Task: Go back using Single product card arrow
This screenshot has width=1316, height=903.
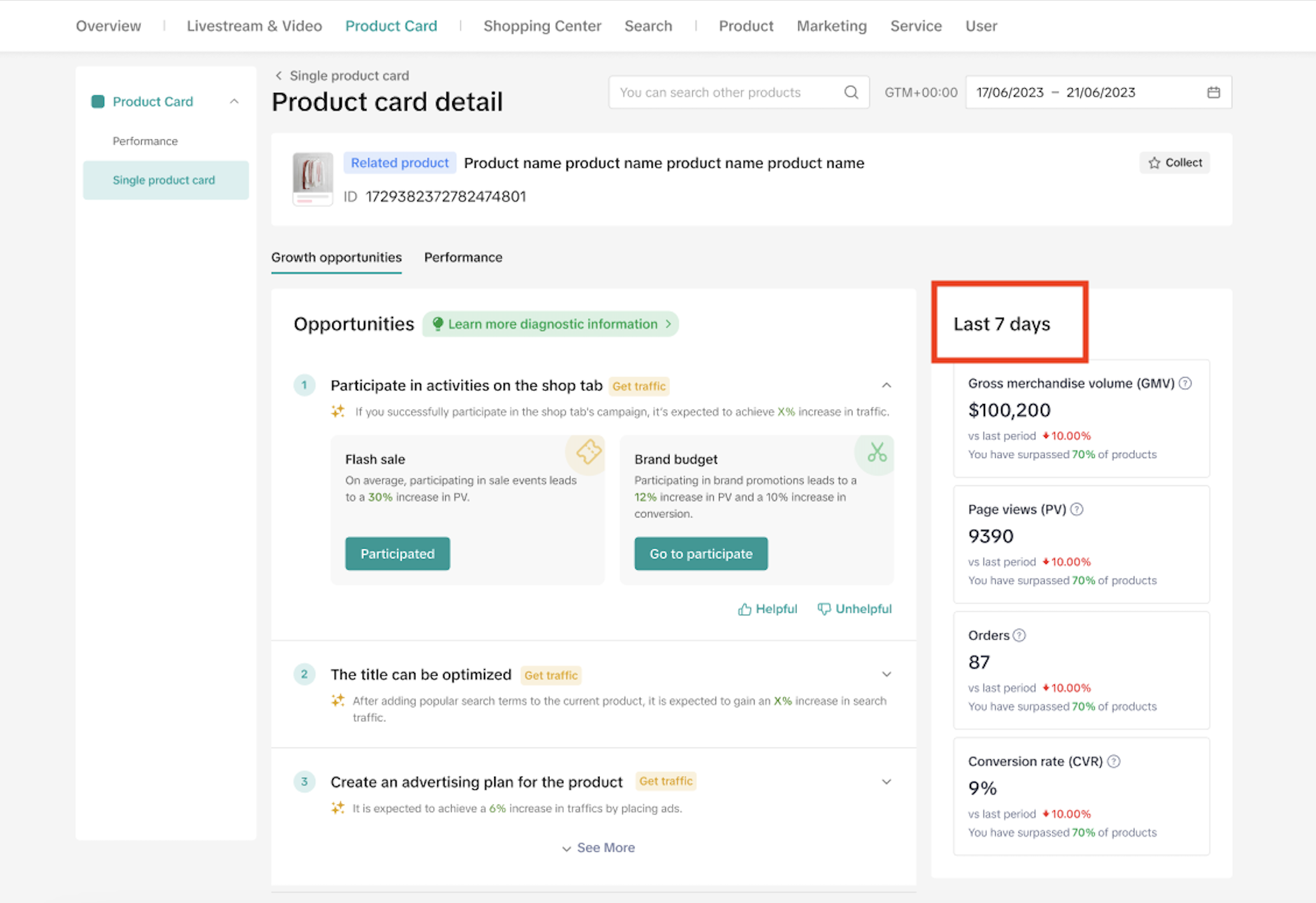Action: 279,76
